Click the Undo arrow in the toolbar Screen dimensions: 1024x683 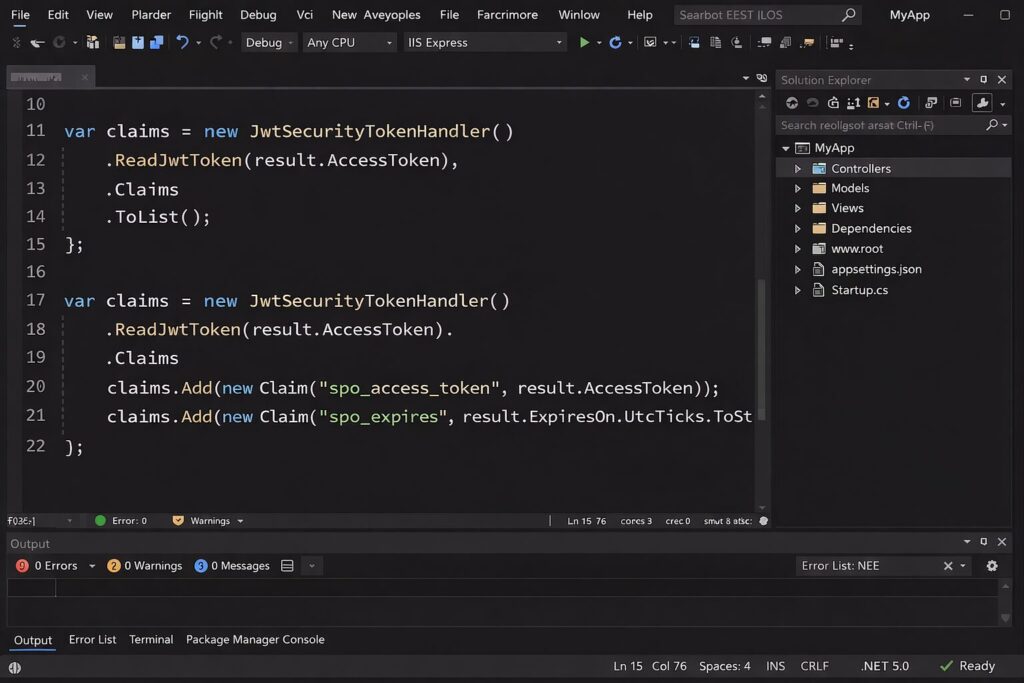tap(182, 43)
